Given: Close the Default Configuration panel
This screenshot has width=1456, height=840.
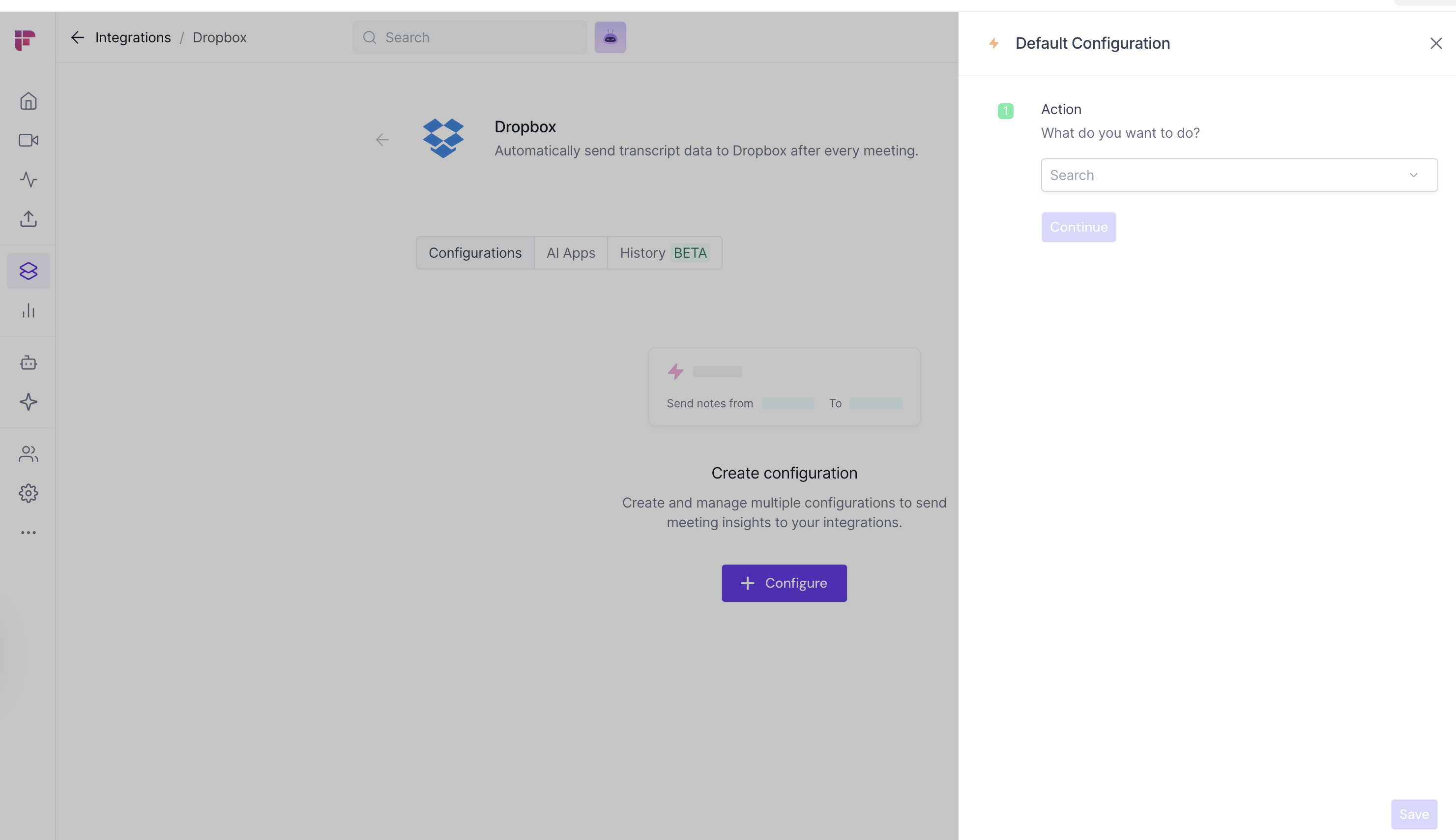Looking at the screenshot, I should (x=1436, y=43).
